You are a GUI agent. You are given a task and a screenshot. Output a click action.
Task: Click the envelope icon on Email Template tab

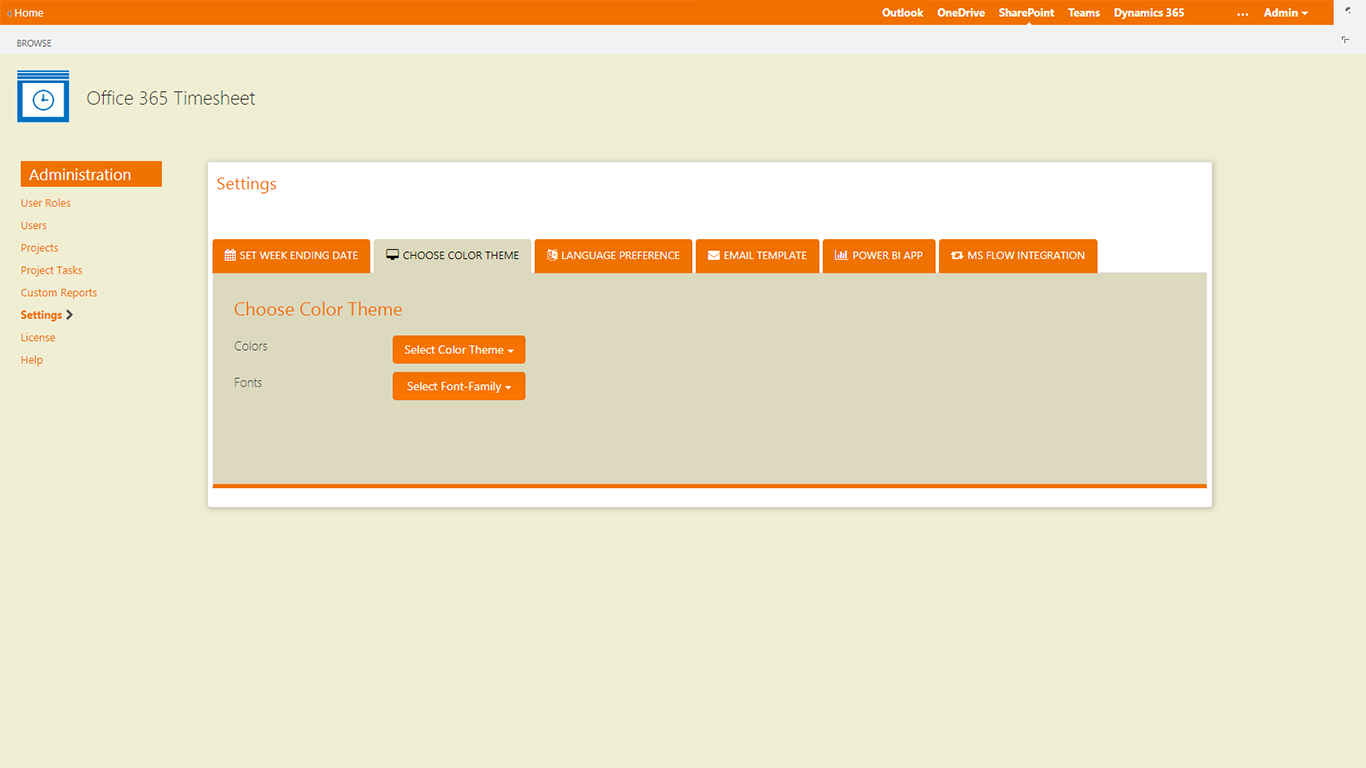click(x=714, y=255)
